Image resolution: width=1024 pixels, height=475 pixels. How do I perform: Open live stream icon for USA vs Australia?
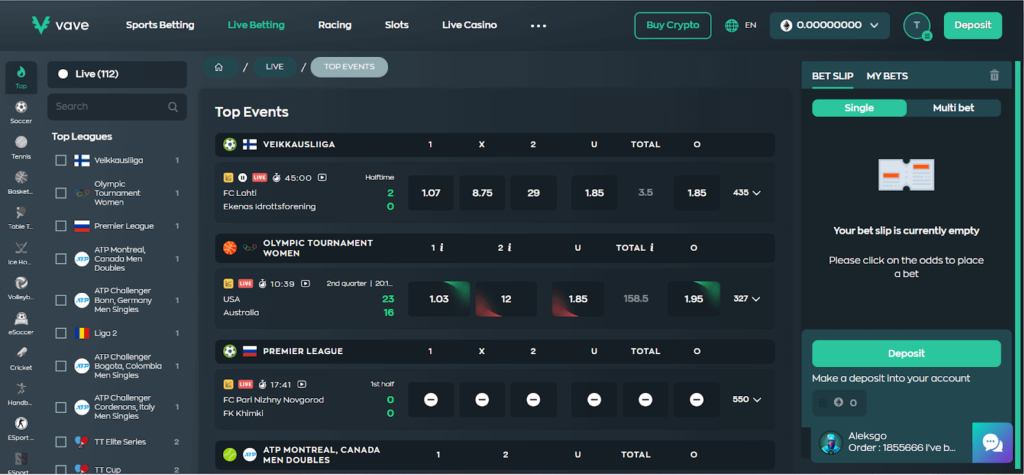(x=305, y=284)
